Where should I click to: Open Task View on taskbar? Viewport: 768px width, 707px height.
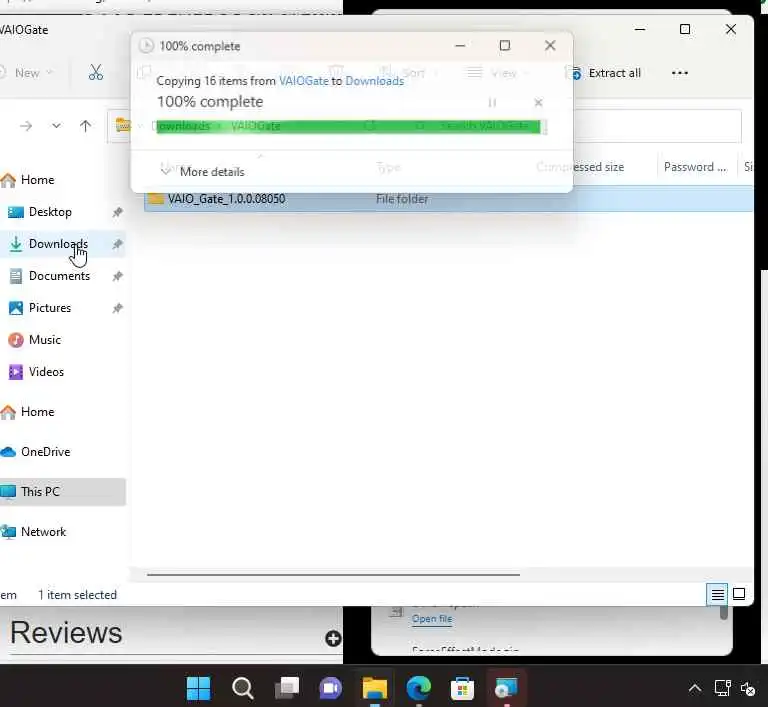click(x=287, y=688)
